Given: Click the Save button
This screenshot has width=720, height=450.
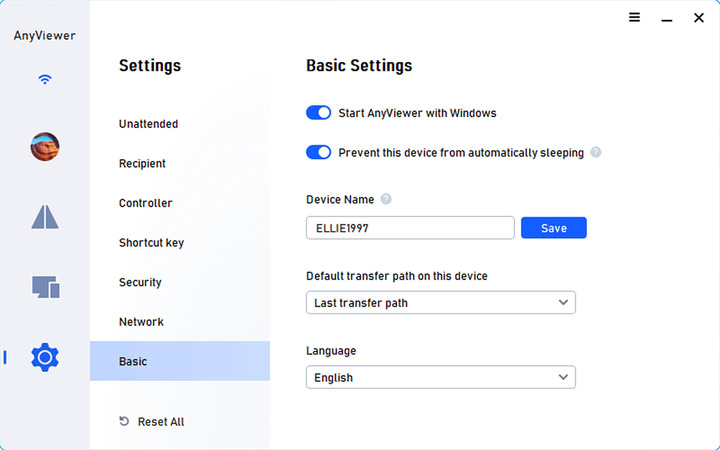Looking at the screenshot, I should click(553, 228).
